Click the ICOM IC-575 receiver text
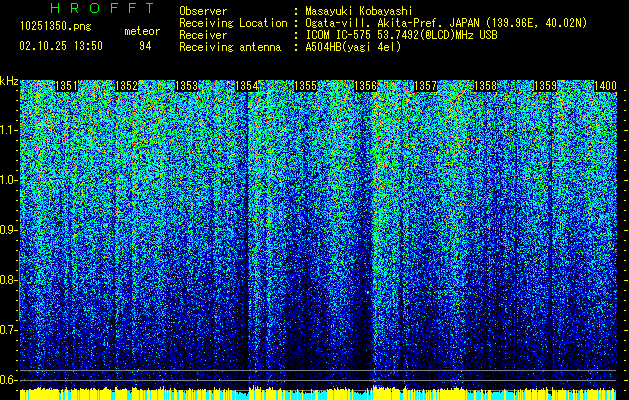The height and width of the screenshot is (400, 629). [401, 35]
